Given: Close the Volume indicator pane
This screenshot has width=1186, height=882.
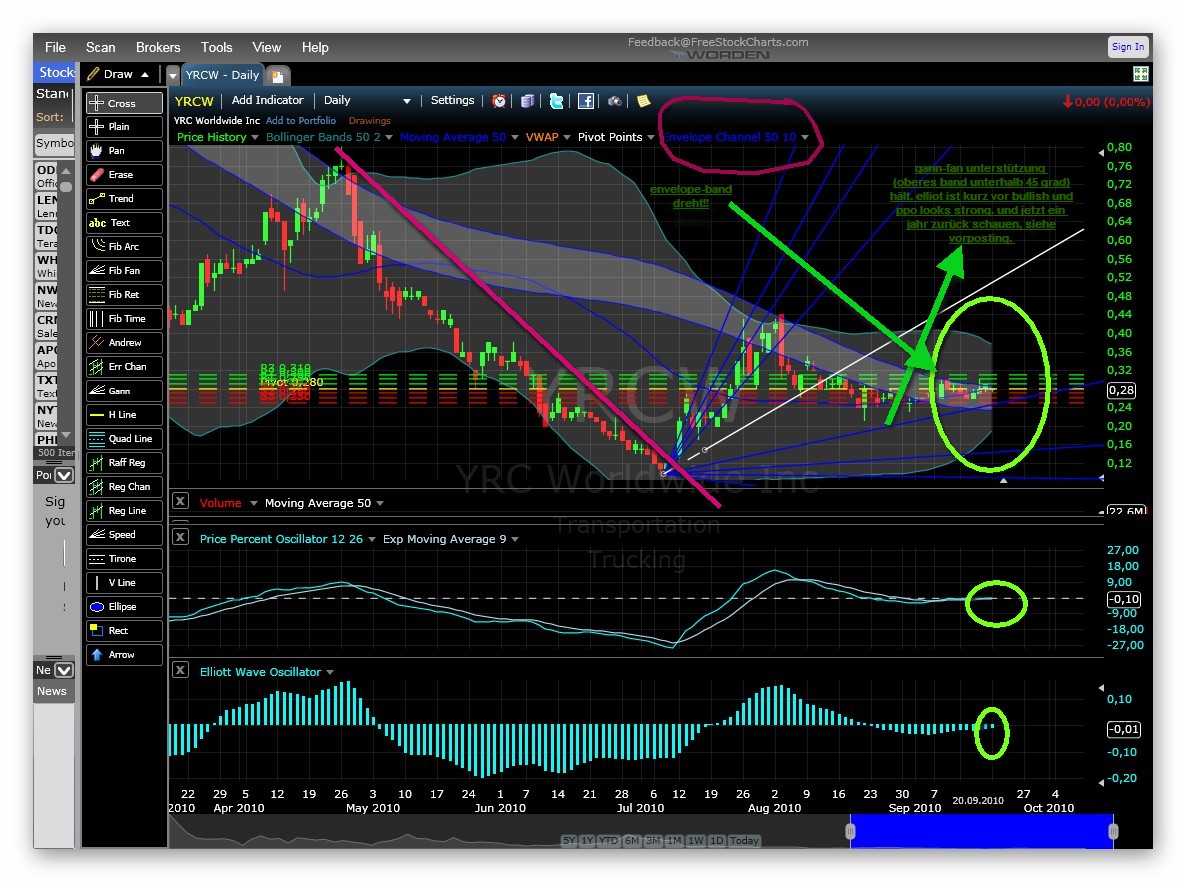Looking at the screenshot, I should click(x=180, y=501).
